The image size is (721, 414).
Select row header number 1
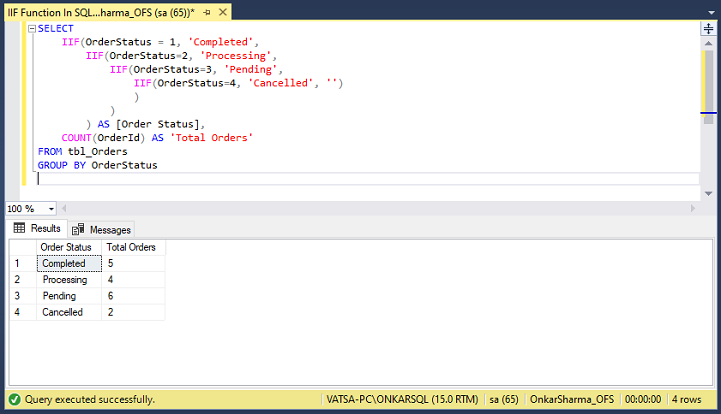click(x=23, y=264)
